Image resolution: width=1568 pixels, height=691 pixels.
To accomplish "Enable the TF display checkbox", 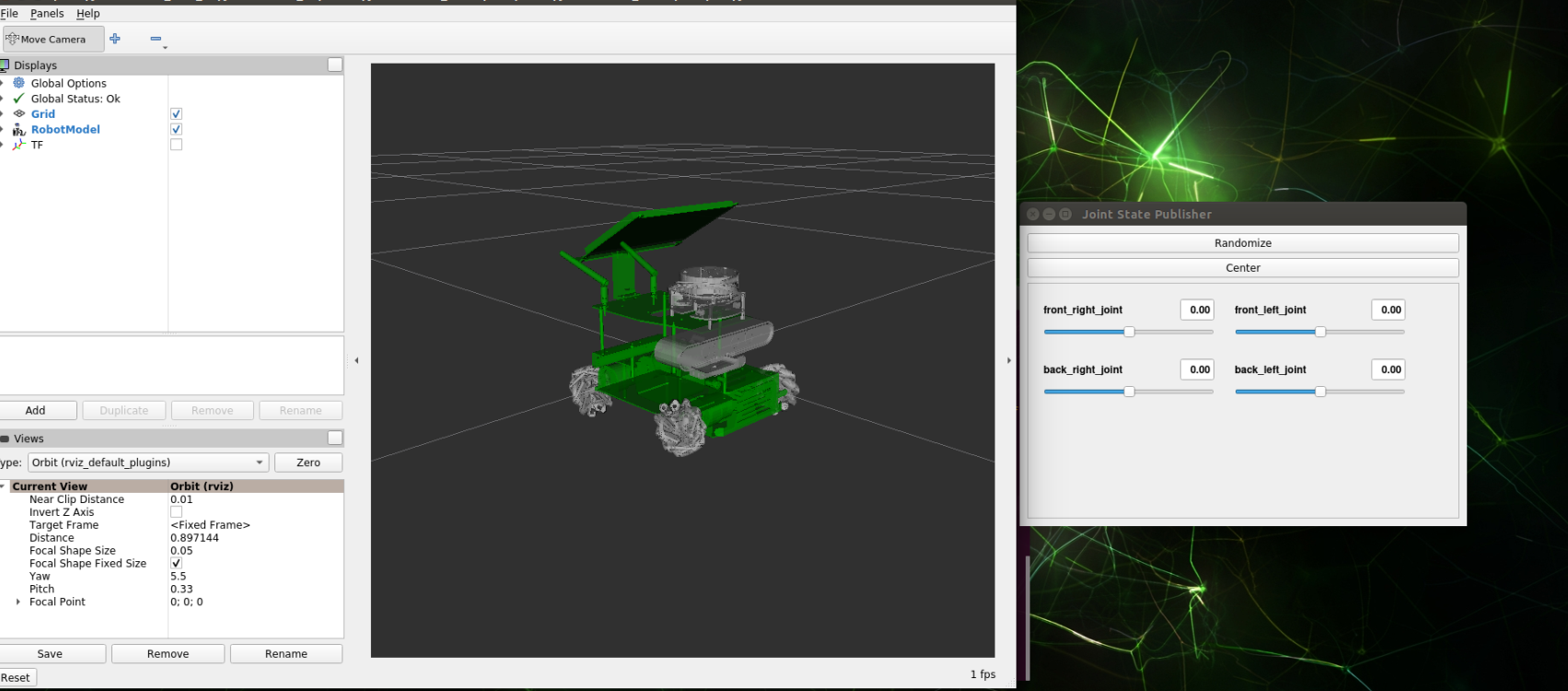I will pos(176,145).
